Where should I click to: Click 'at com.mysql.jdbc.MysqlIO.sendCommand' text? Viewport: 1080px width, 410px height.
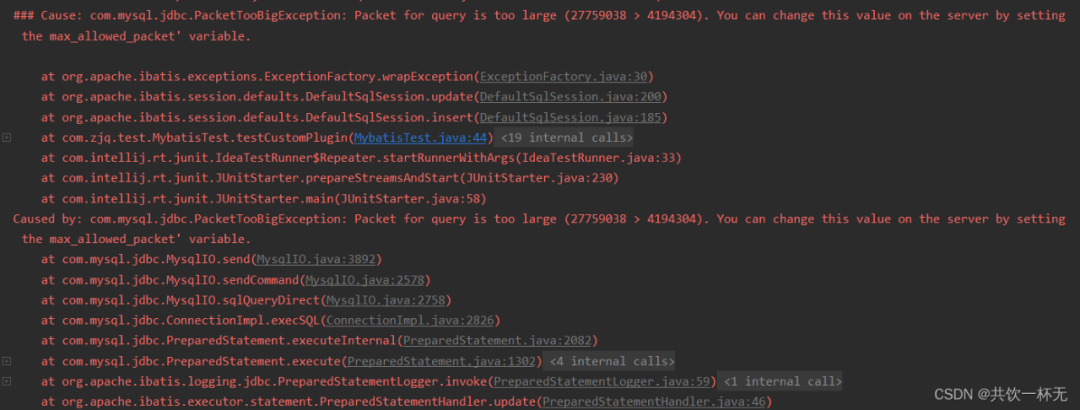click(170, 280)
